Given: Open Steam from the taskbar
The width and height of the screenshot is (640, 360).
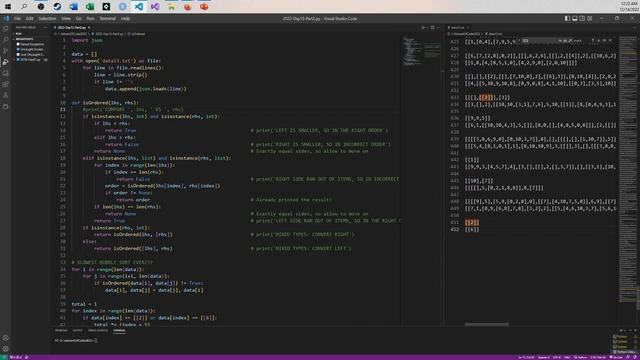Looking at the screenshot, I should (x=57, y=7).
